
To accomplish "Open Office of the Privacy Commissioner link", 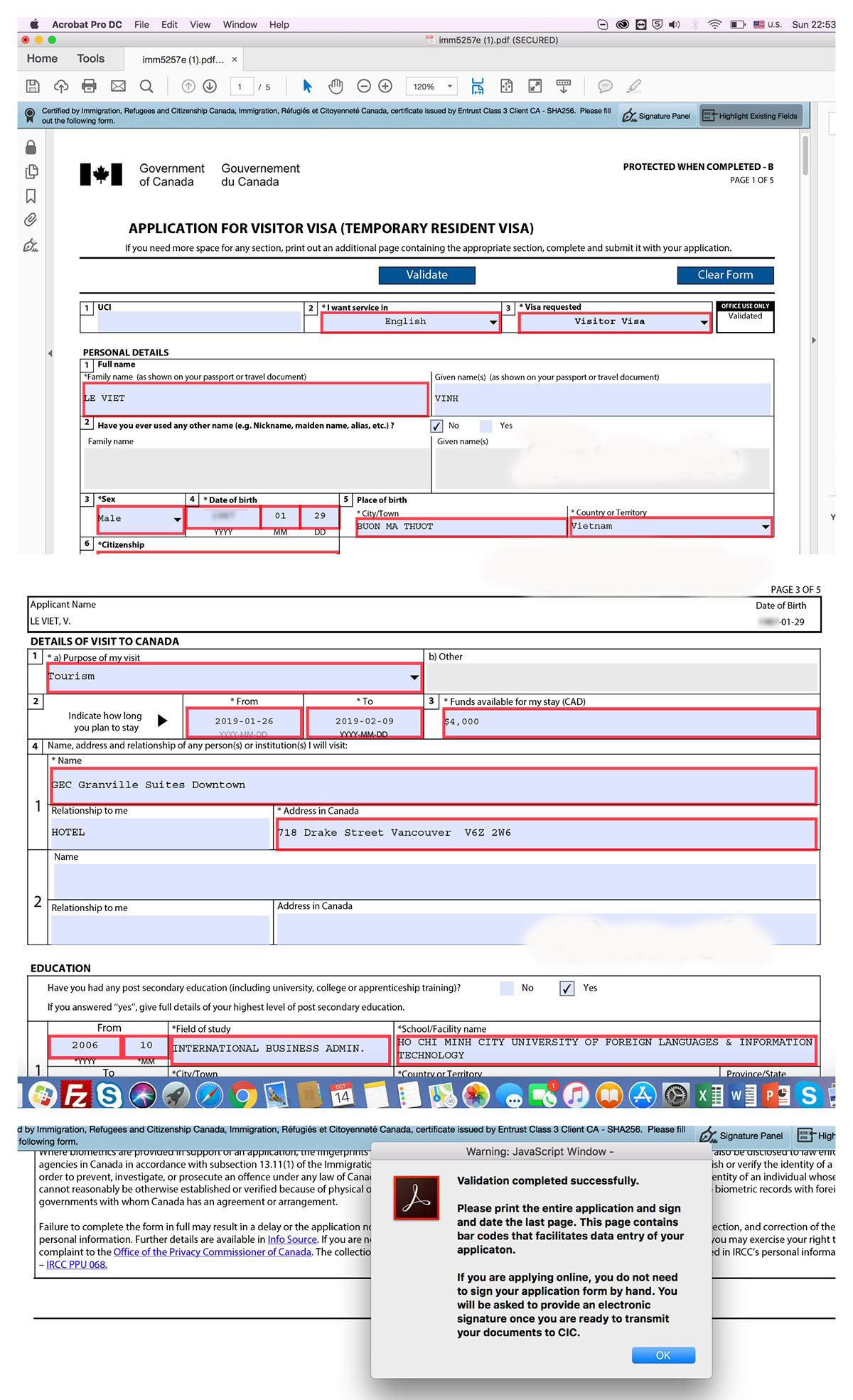I will 213,1252.
